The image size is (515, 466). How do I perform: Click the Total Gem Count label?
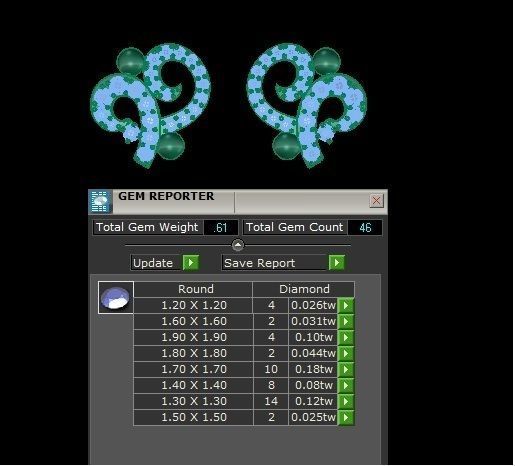(295, 228)
